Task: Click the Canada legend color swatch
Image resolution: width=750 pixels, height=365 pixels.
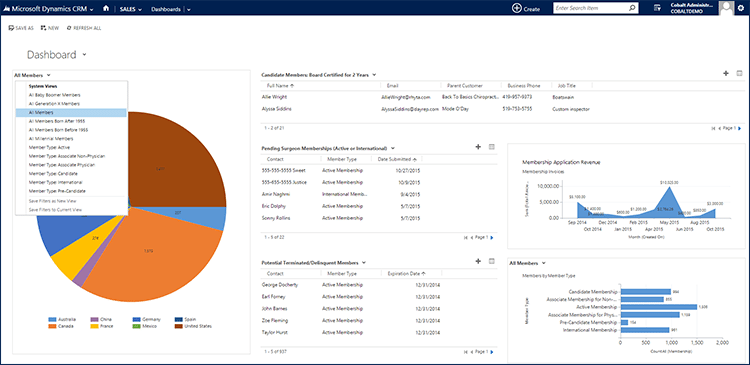Action: (x=52, y=326)
